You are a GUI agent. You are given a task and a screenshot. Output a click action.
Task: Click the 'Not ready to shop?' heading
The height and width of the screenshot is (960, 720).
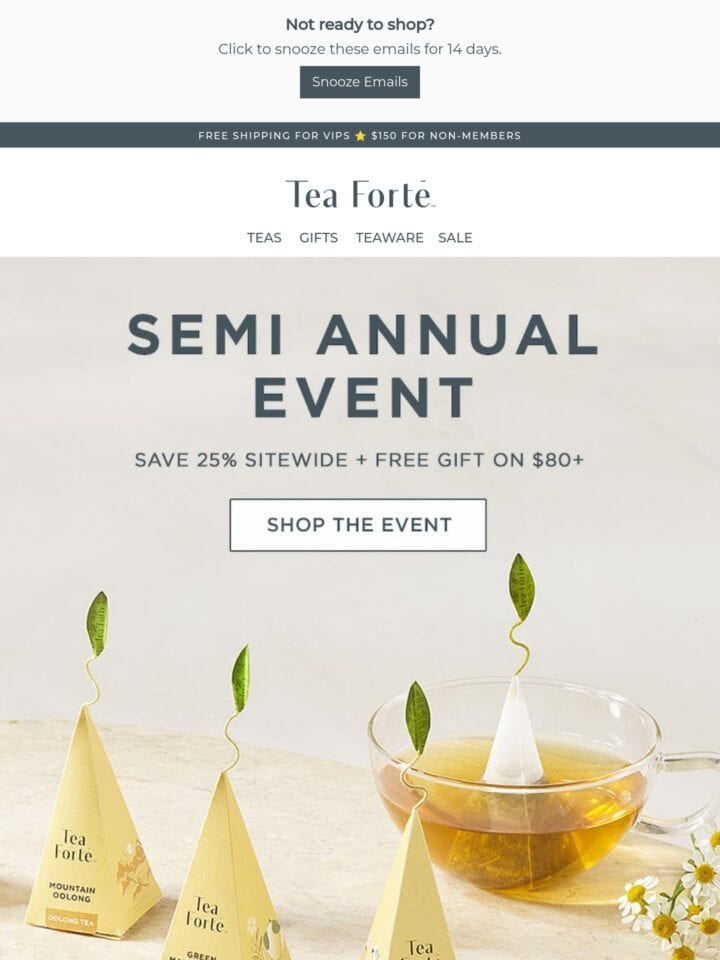click(360, 24)
